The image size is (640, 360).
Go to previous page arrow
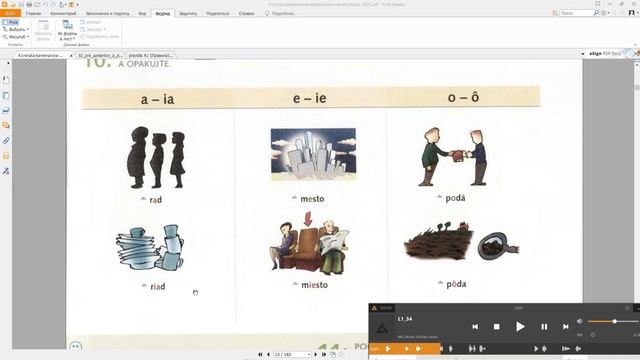(x=268, y=355)
